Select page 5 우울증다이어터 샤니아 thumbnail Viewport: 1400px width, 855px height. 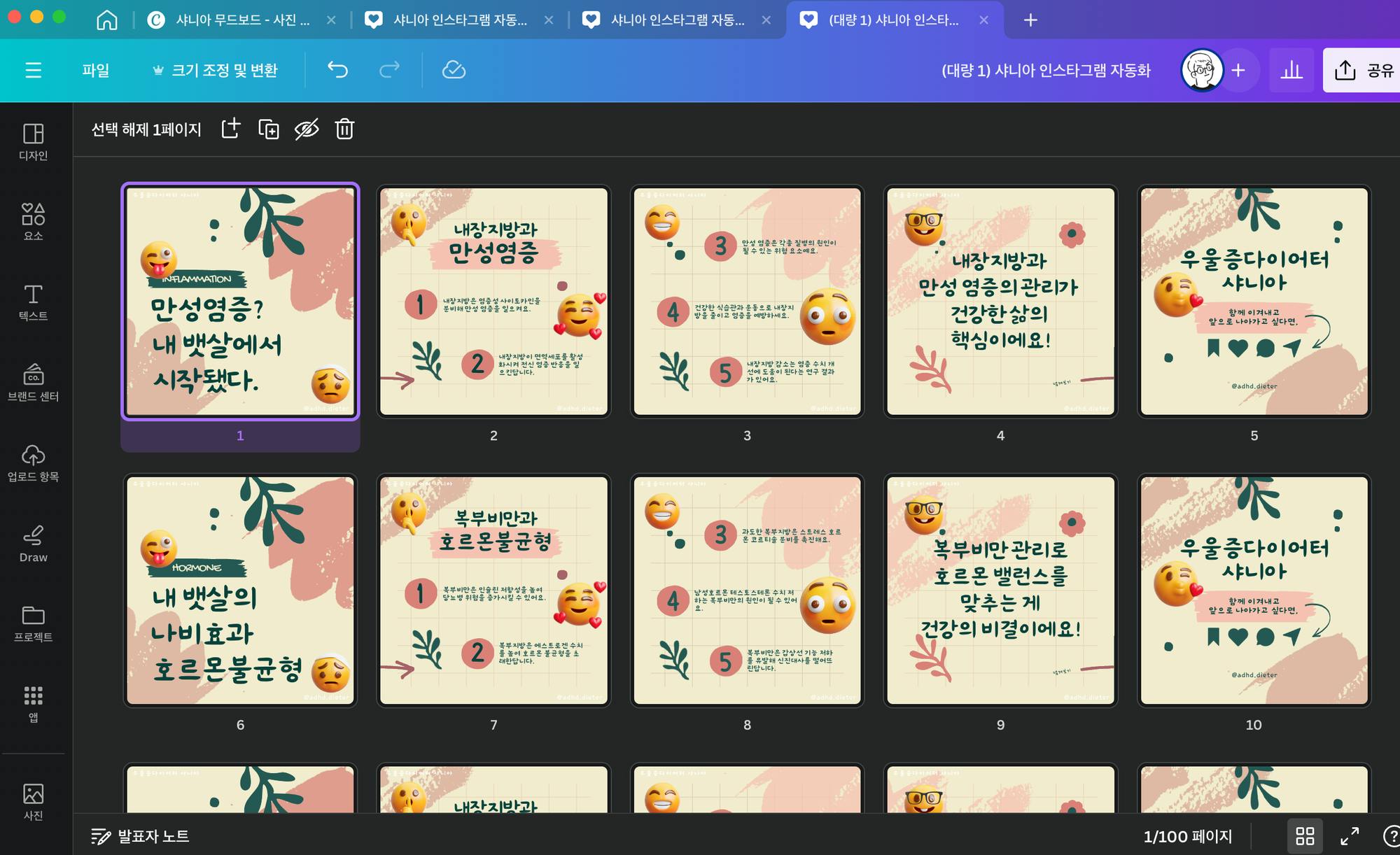1254,302
